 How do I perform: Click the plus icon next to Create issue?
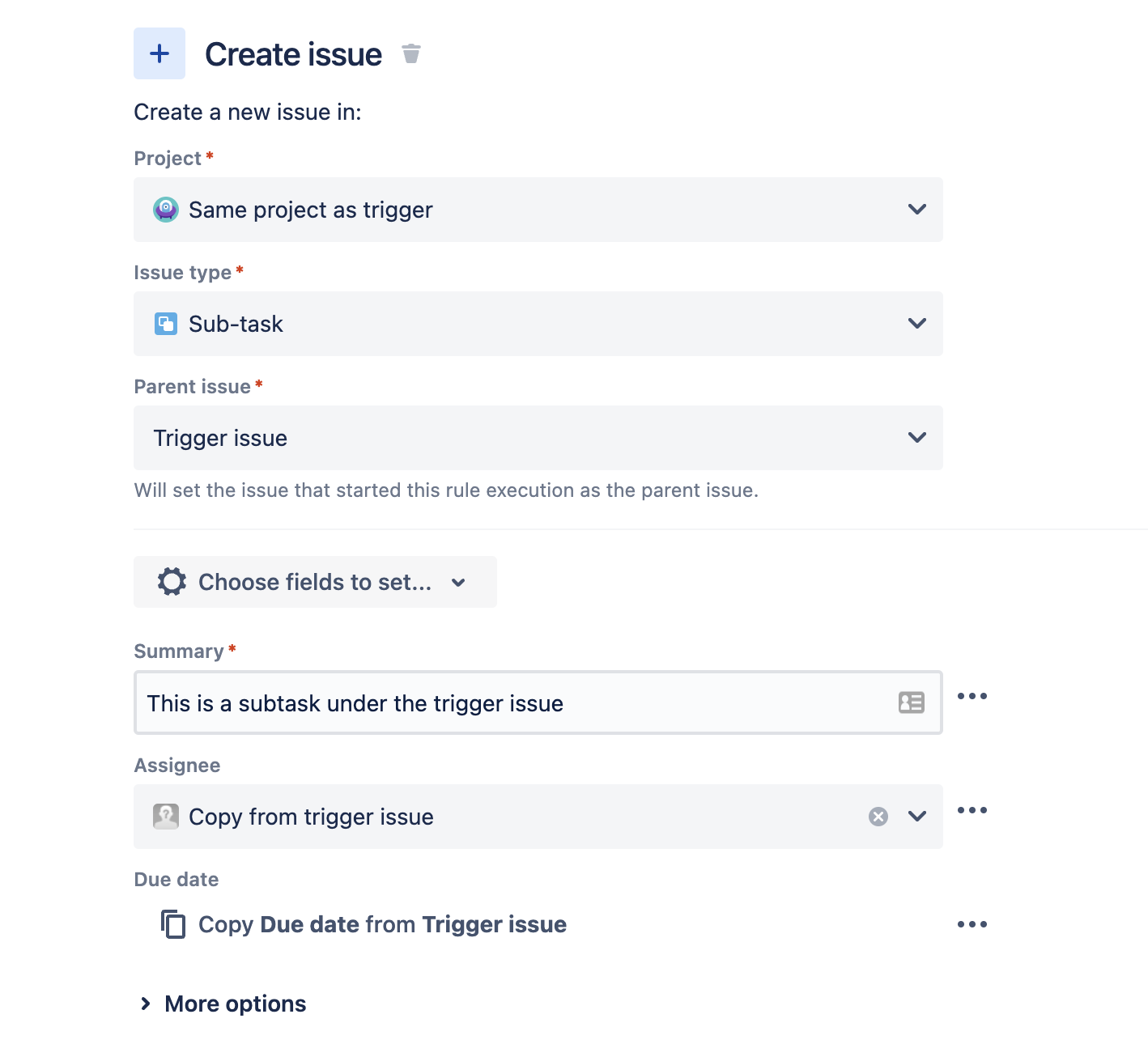[159, 53]
